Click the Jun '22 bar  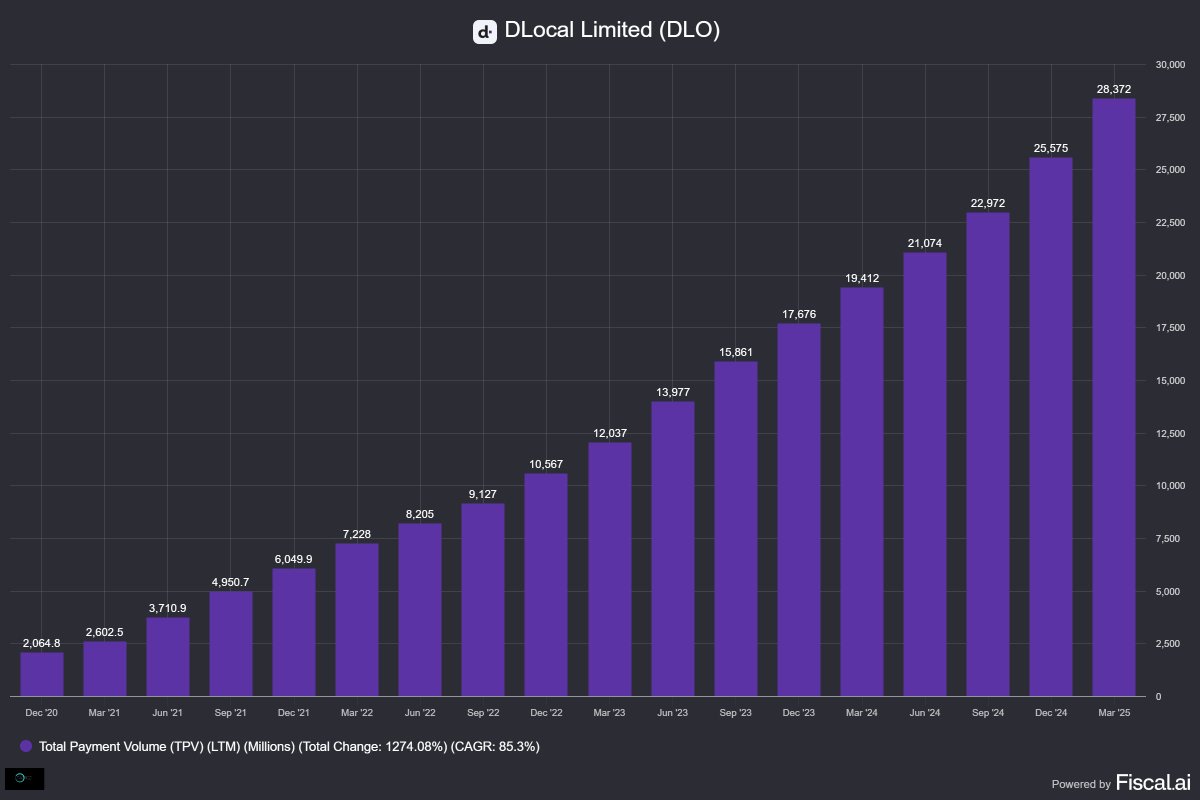click(420, 610)
